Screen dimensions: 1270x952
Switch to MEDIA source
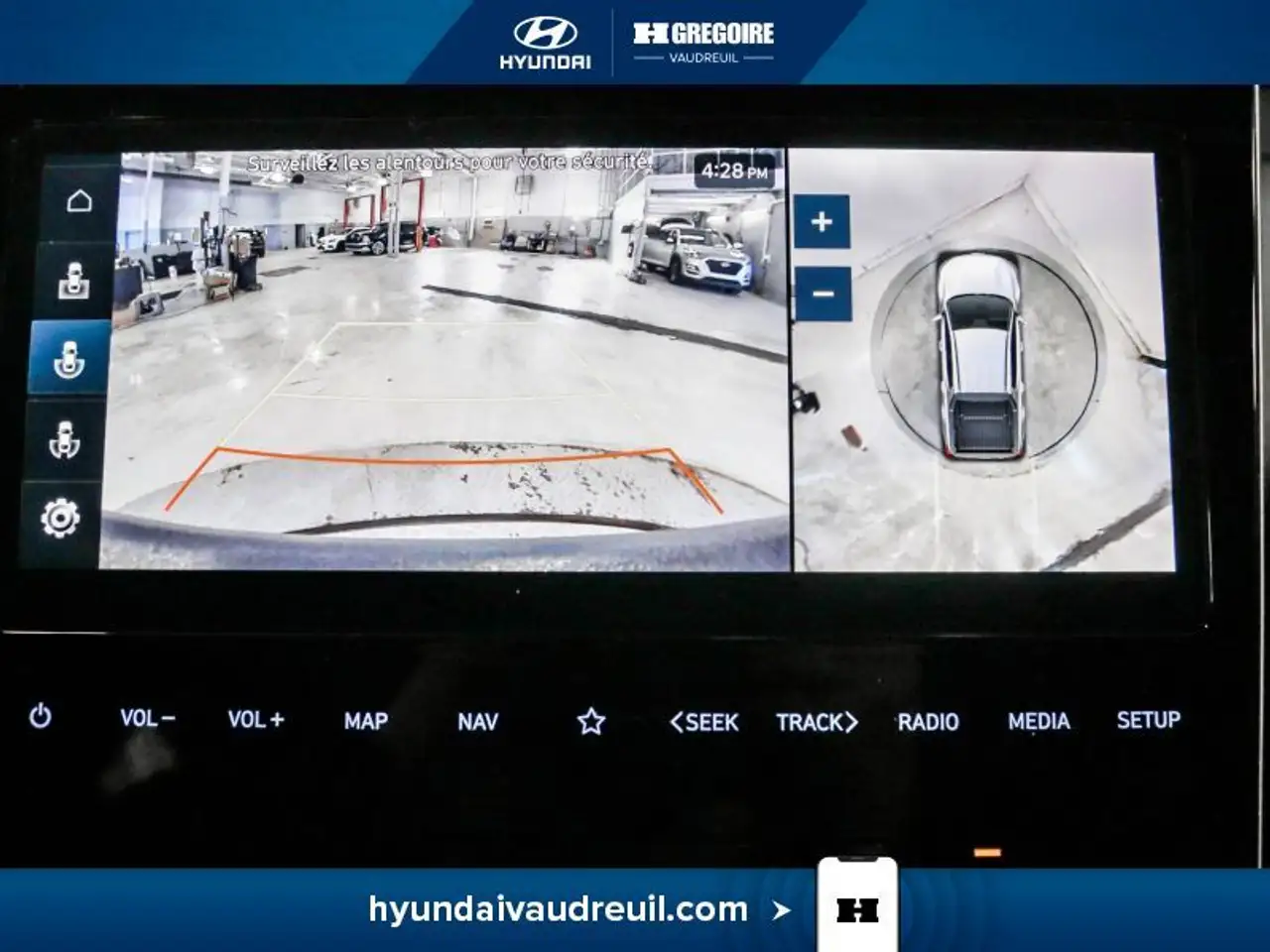coord(1039,721)
